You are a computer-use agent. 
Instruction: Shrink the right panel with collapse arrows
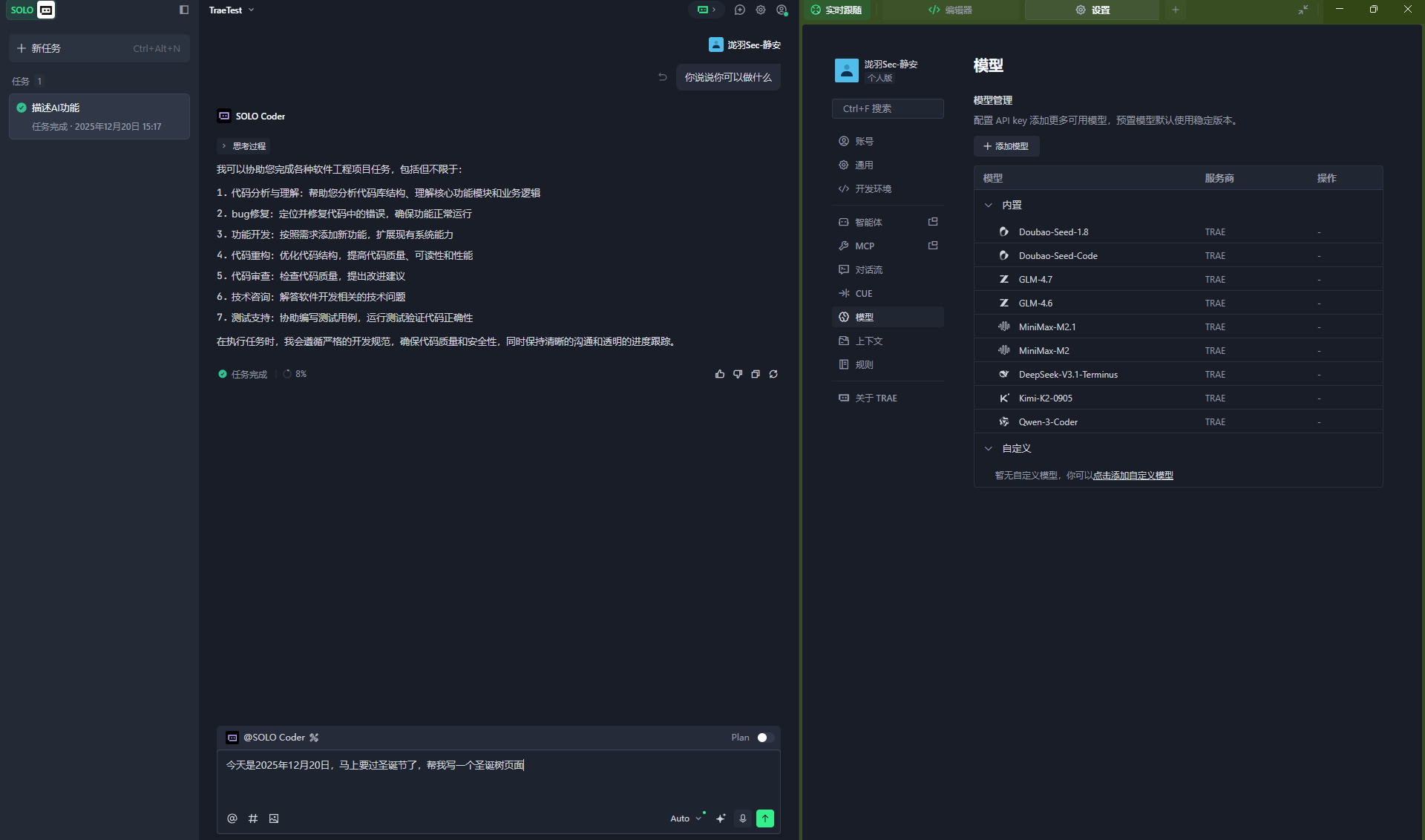1303,10
